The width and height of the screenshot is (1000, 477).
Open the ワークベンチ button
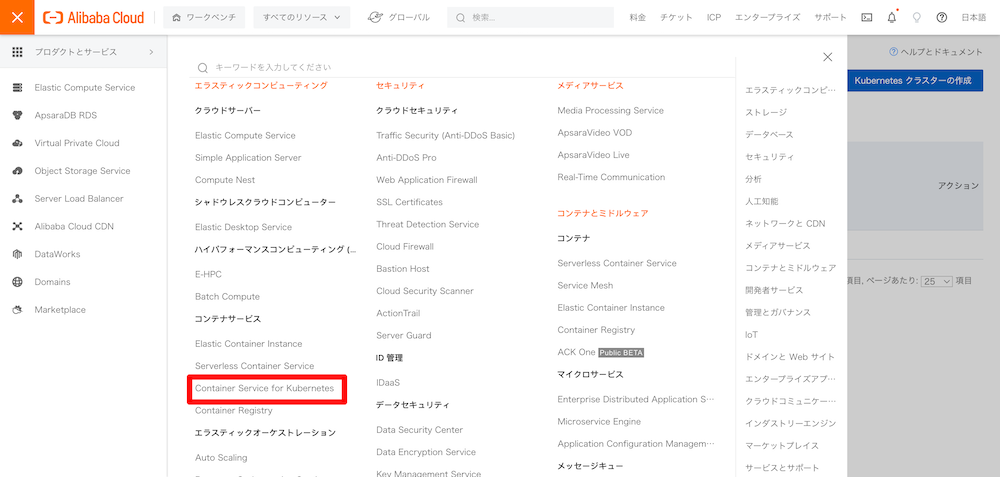204,18
